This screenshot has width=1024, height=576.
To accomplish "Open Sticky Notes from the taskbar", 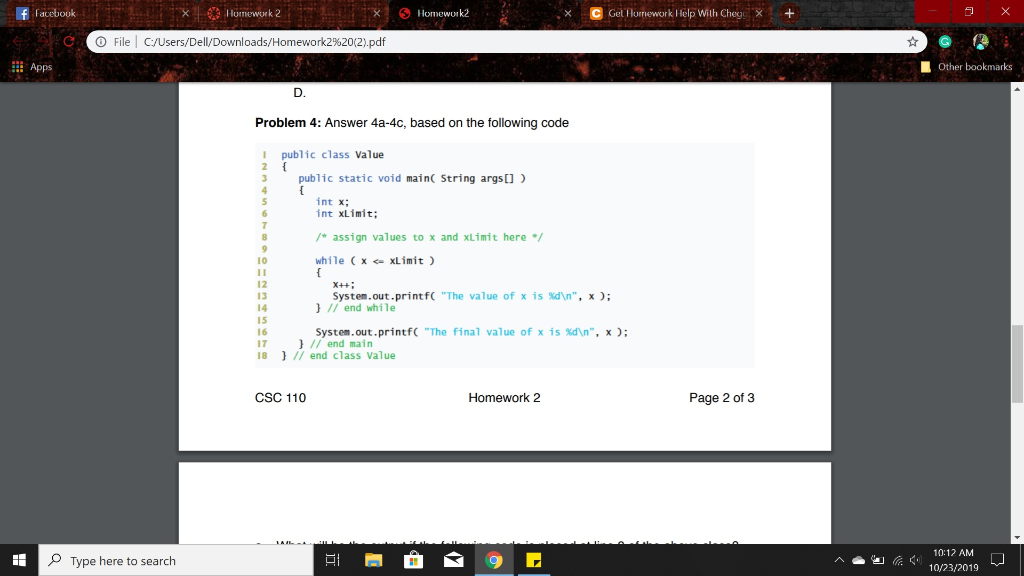I will click(534, 560).
